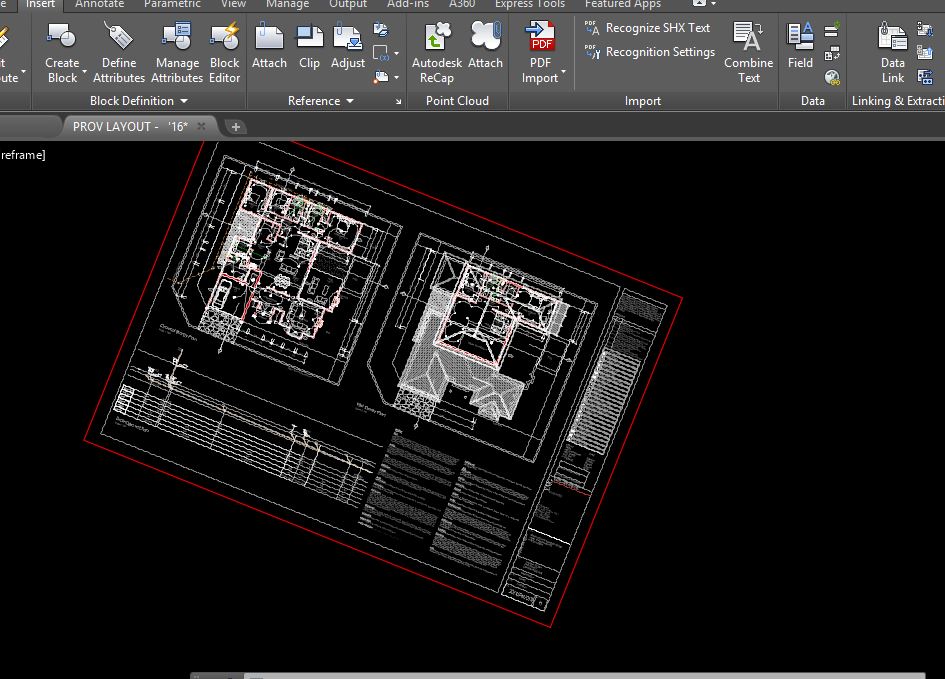This screenshot has width=945, height=679.
Task: Open Autodesk ReCap from the ribbon
Action: 436,38
